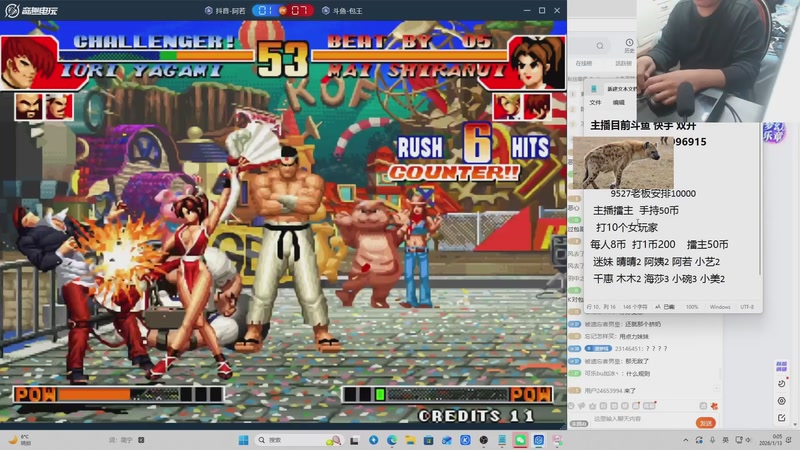Click the chat message 23146451: ????

641,348
